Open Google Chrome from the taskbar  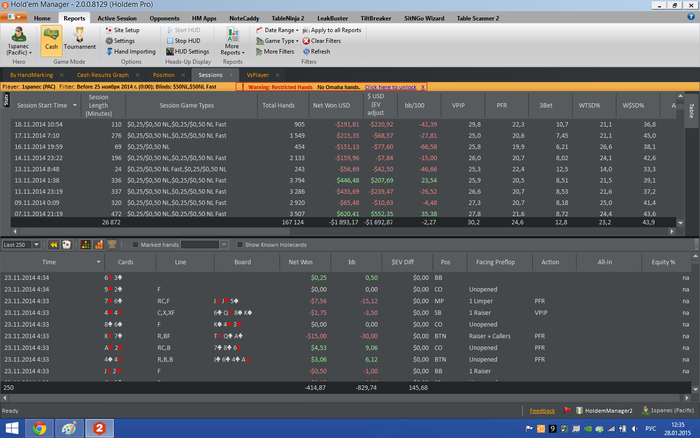[x=39, y=429]
